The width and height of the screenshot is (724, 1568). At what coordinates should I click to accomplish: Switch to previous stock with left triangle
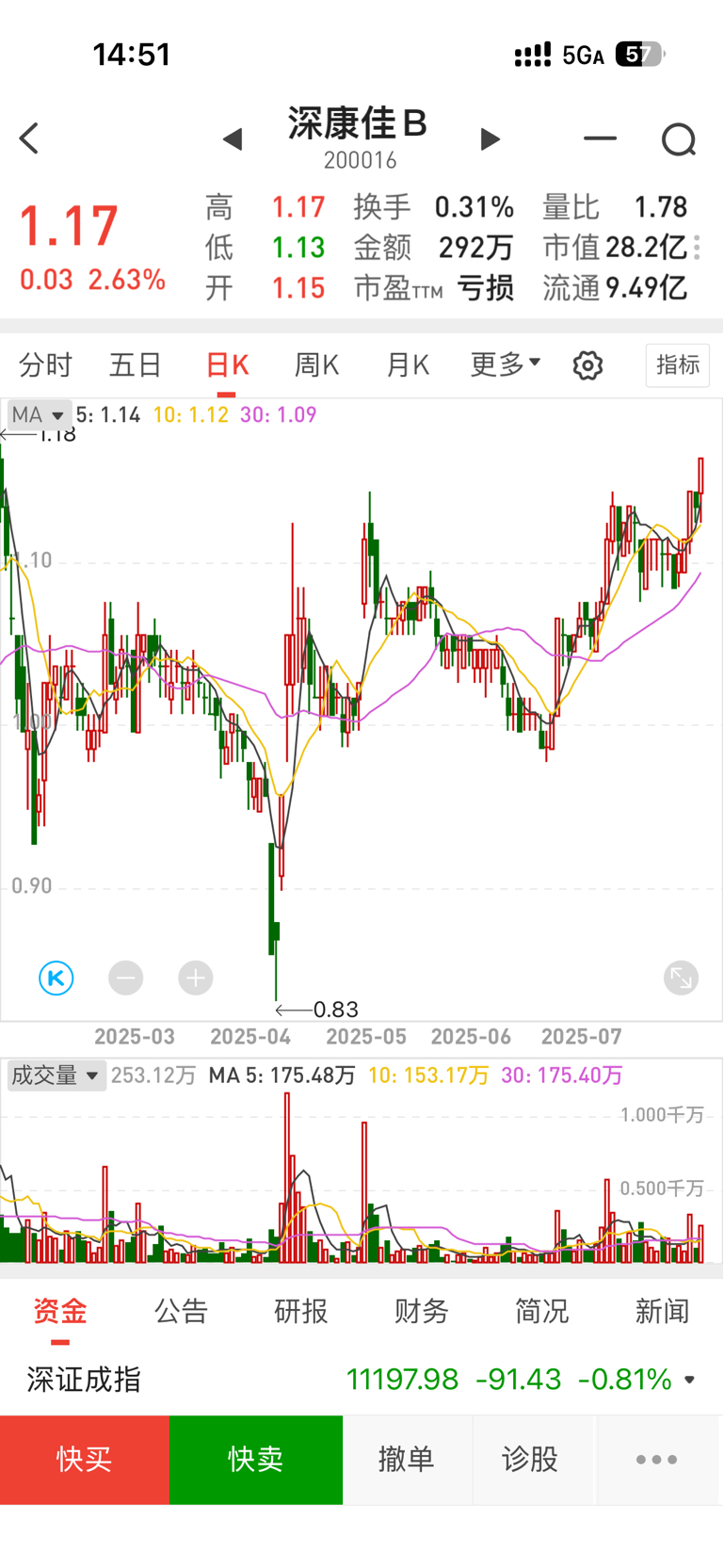pos(233,139)
